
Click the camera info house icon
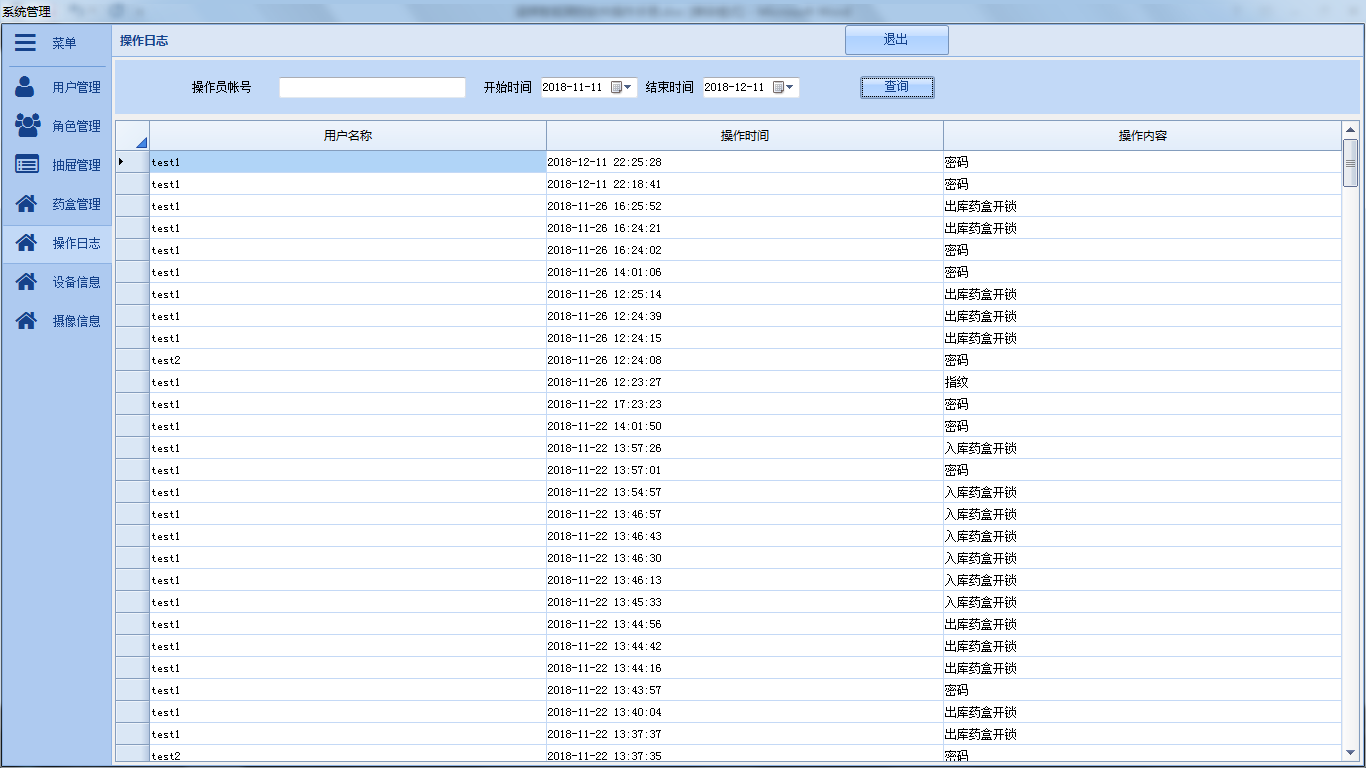click(x=27, y=321)
